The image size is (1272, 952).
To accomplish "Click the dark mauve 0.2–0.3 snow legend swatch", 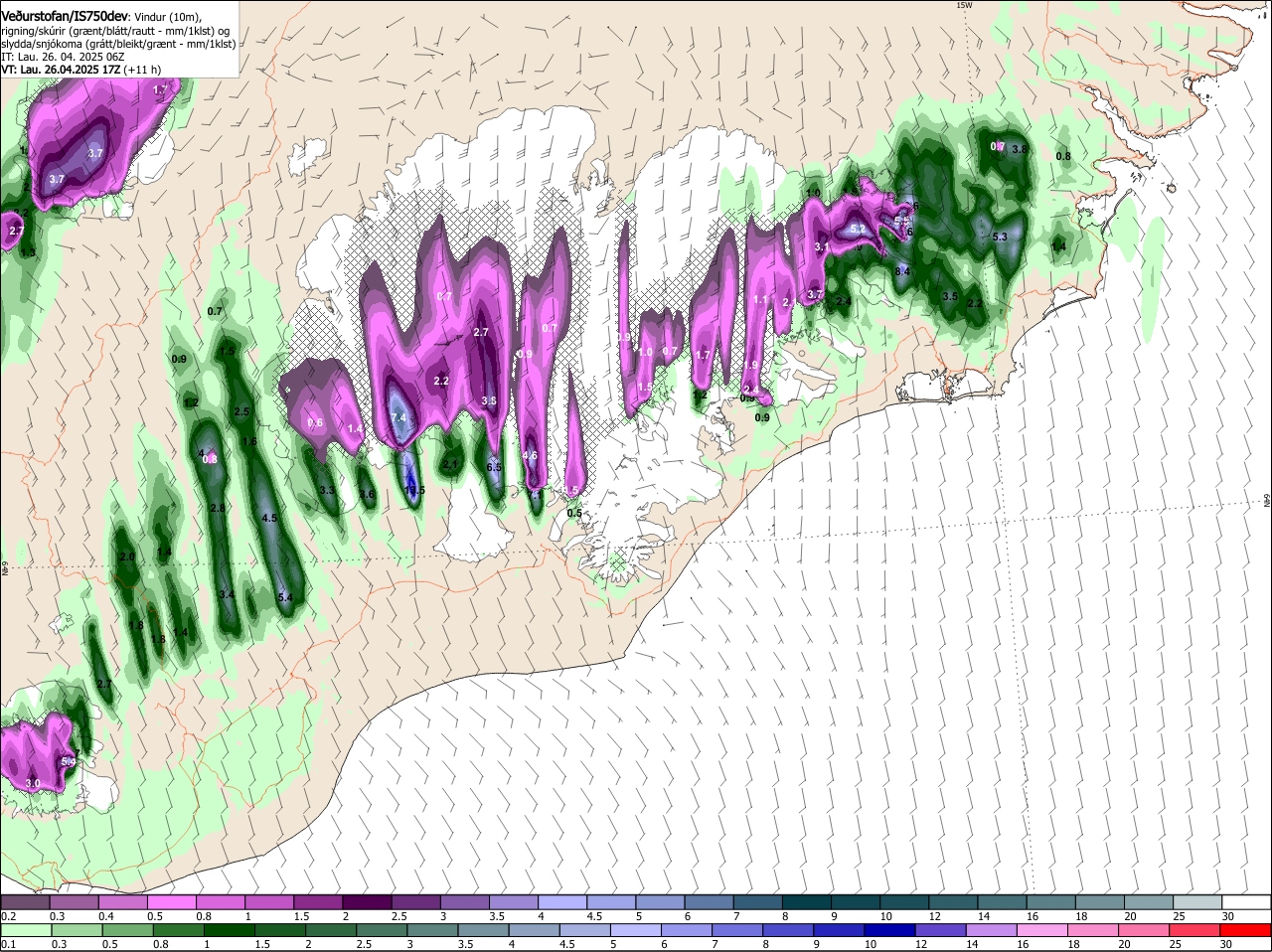I will point(25,902).
